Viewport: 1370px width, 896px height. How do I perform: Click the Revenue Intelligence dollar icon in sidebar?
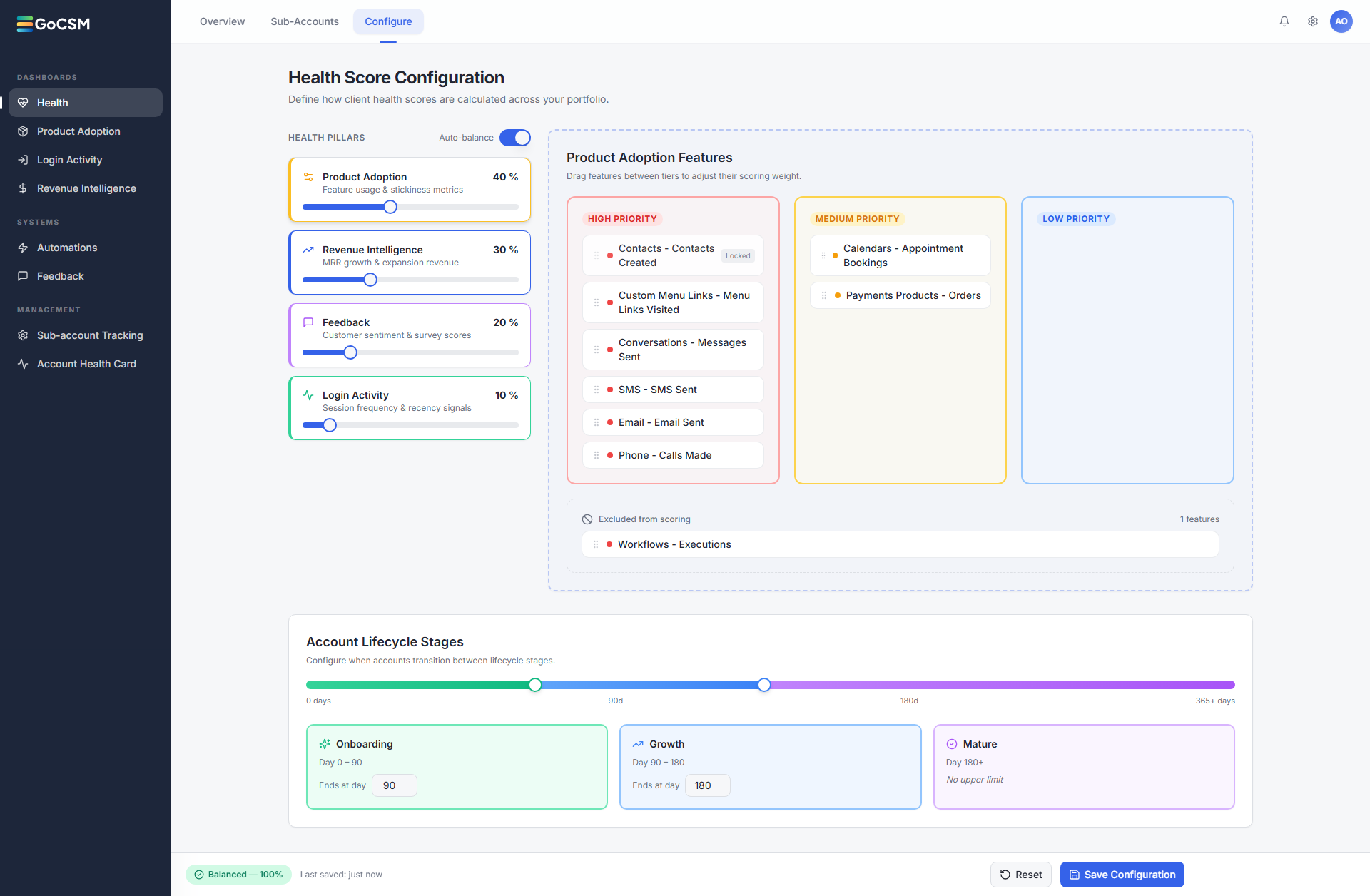coord(23,188)
